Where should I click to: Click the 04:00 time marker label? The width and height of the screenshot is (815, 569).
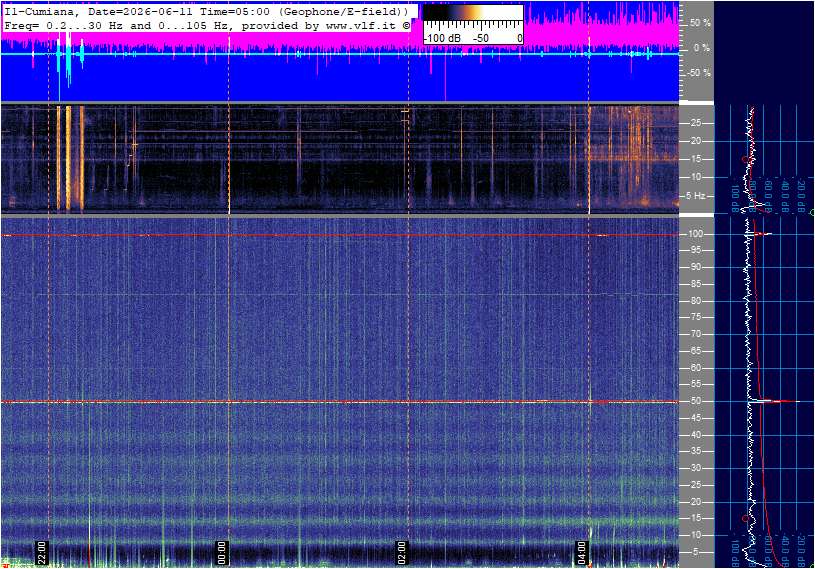[x=582, y=553]
